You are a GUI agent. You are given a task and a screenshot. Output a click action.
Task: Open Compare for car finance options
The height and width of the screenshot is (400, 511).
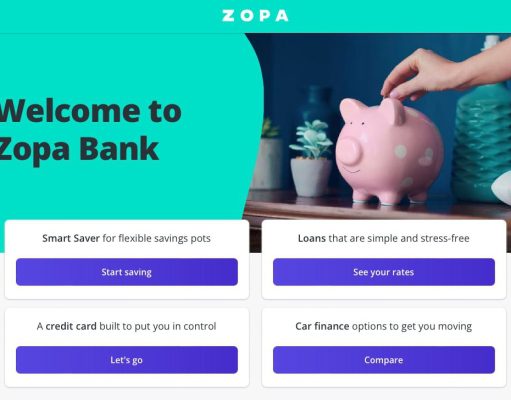click(x=384, y=360)
